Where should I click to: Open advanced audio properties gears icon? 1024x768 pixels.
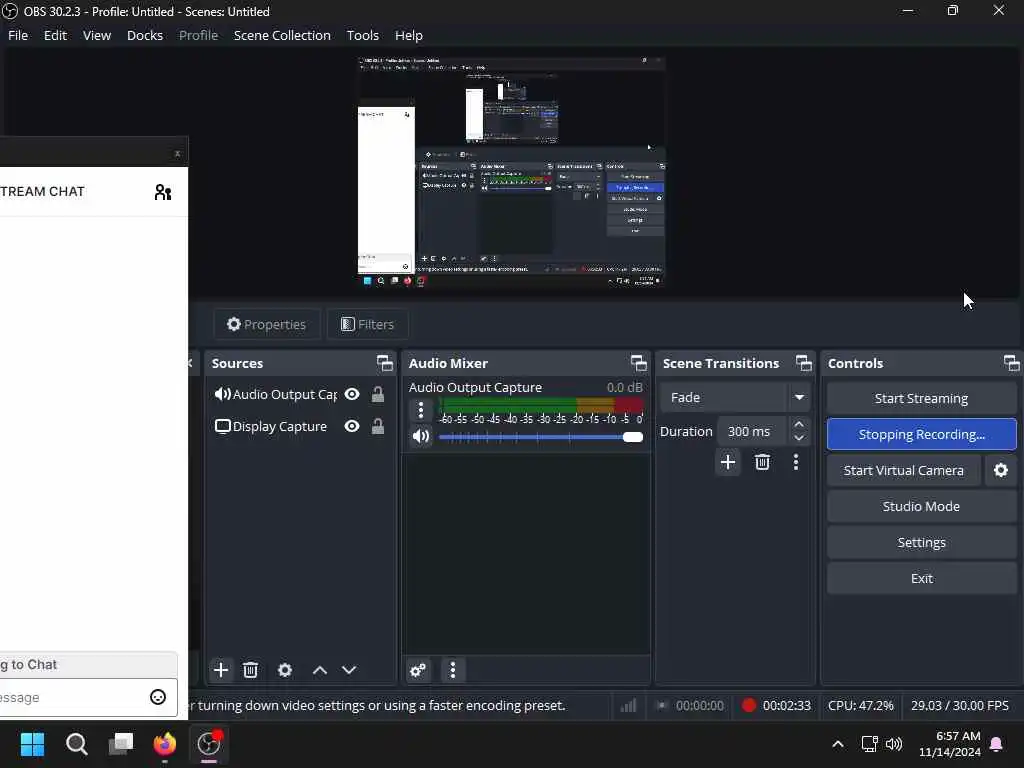tap(419, 670)
